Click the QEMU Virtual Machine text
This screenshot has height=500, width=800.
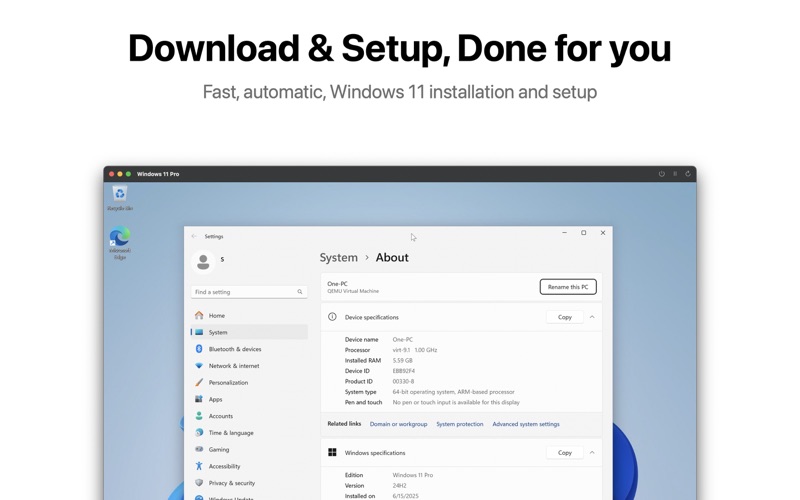coord(353,291)
